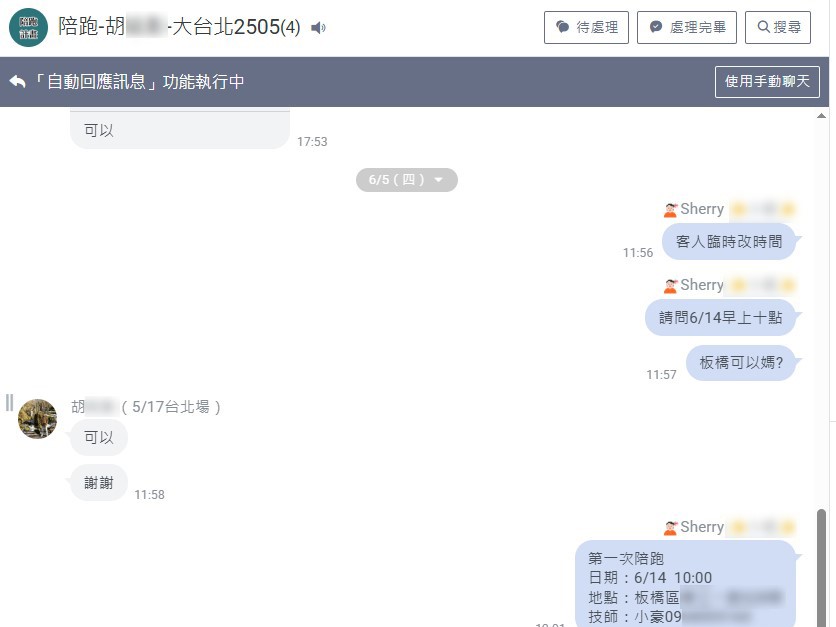
Task: Click the scroll-up arrow of the chat scrollbar
Action: [822, 116]
